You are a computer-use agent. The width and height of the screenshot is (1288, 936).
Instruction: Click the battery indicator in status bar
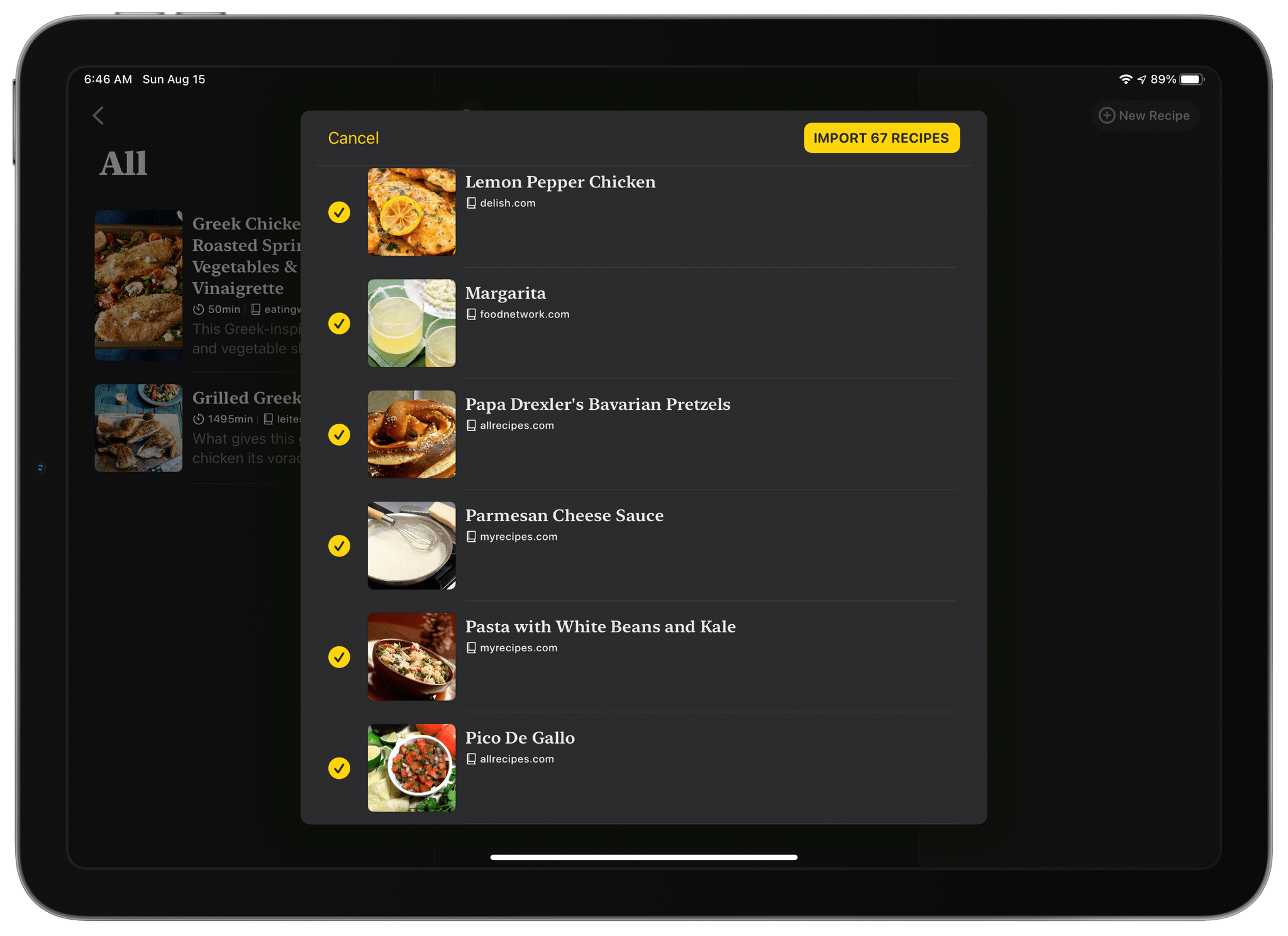coord(1191,80)
